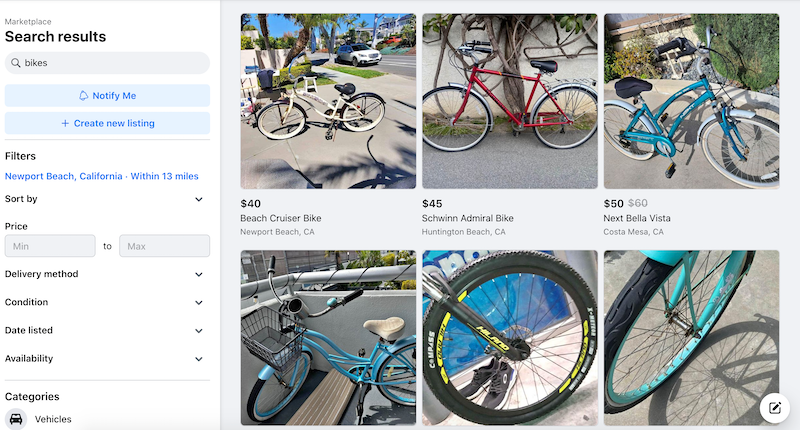This screenshot has width=800, height=430.
Task: Click the Max price field
Action: 164,246
